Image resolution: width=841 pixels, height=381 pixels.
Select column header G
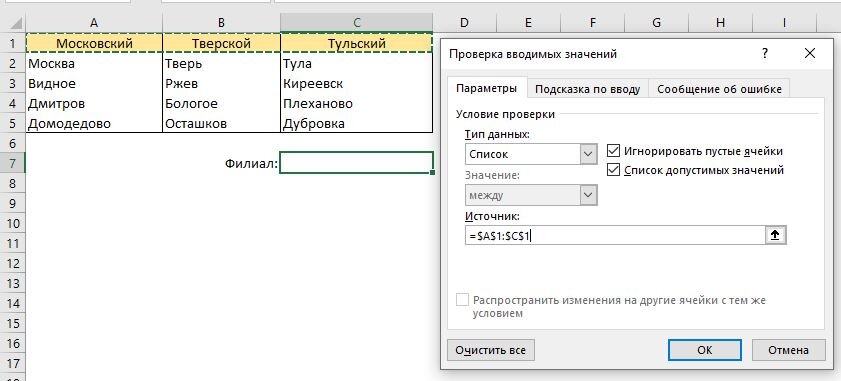(656, 23)
